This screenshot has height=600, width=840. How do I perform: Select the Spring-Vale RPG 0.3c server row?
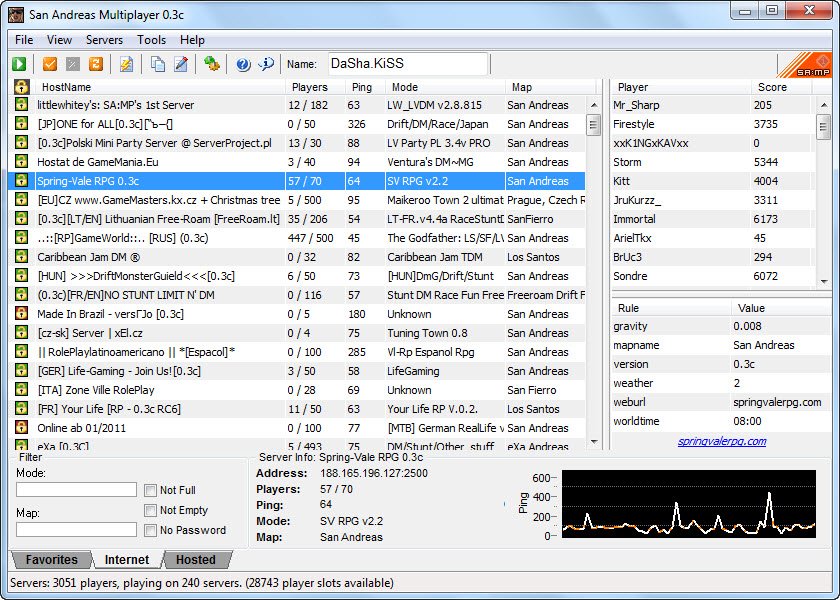point(297,181)
